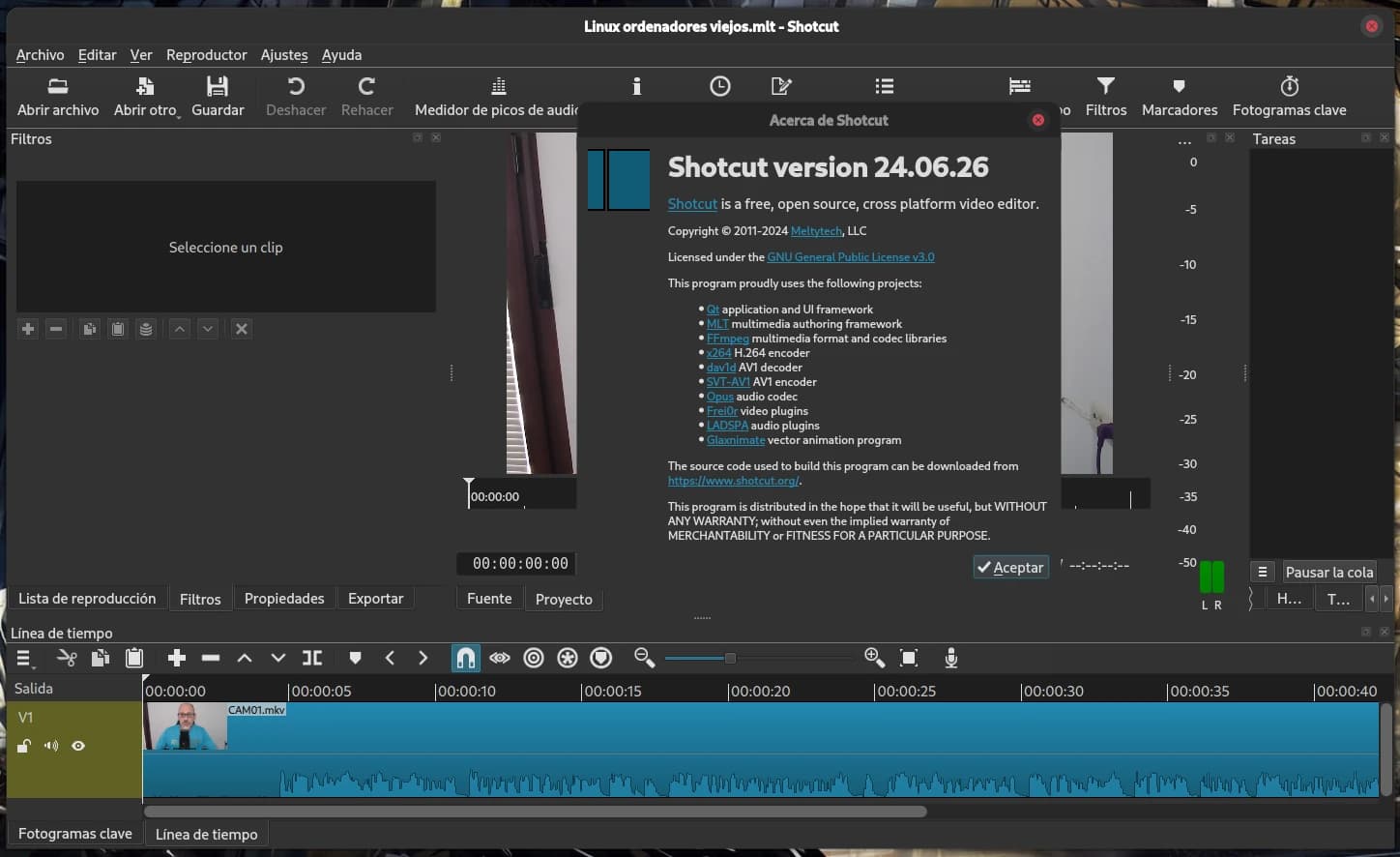The image size is (1400, 857).
Task: Click the Rehacer redo icon
Action: (x=366, y=97)
